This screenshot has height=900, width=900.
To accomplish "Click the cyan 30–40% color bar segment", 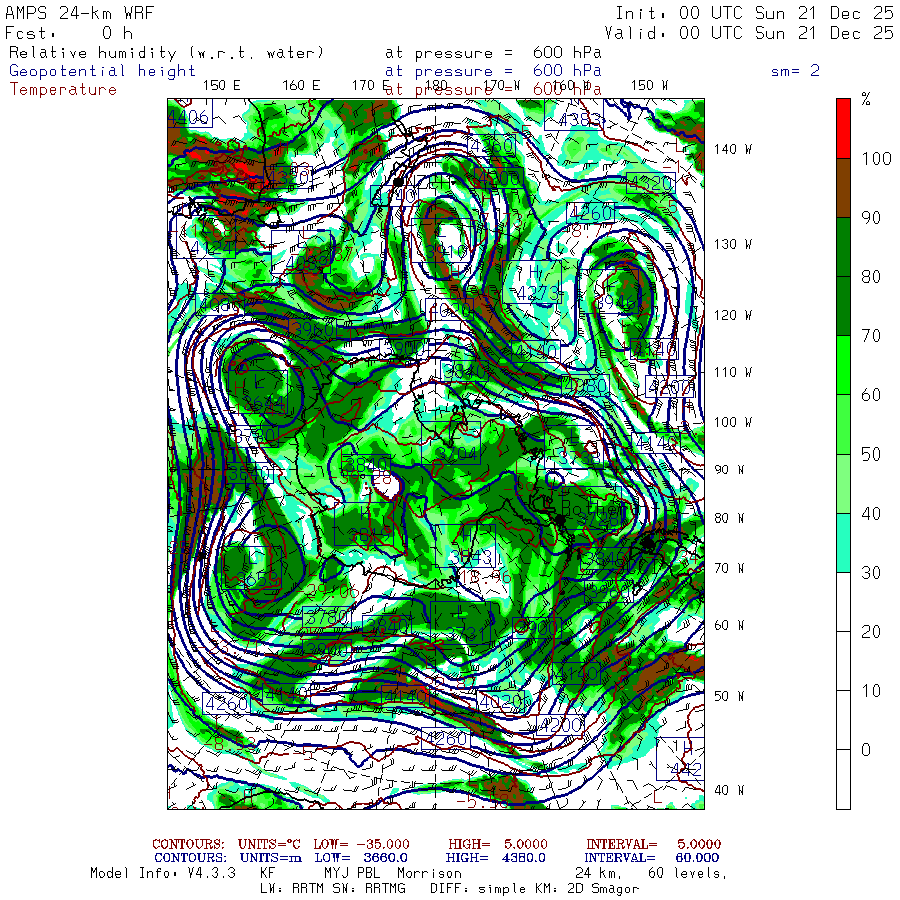I will tap(843, 543).
